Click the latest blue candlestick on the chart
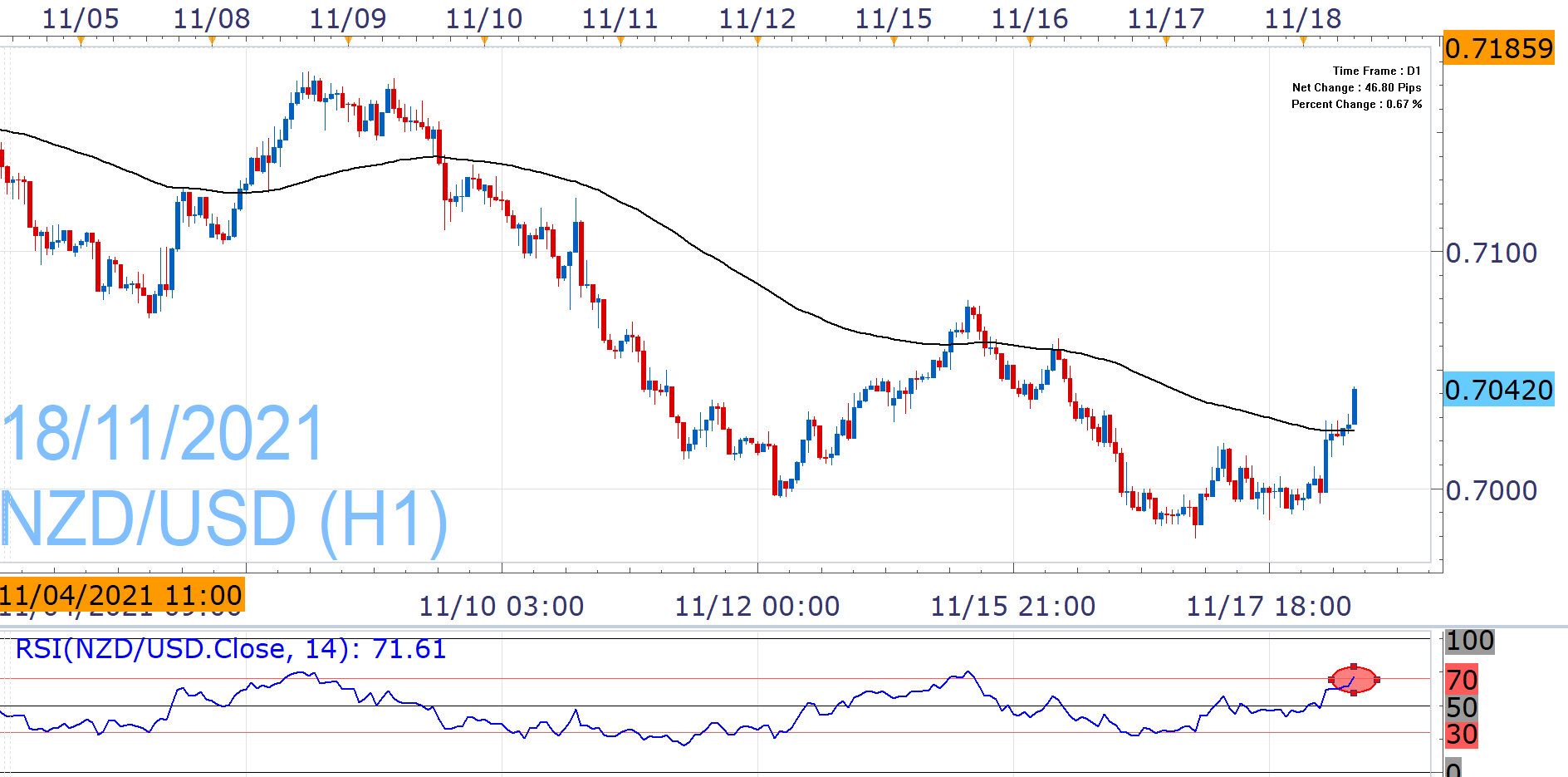The image size is (1568, 777). pyautogui.click(x=1355, y=407)
